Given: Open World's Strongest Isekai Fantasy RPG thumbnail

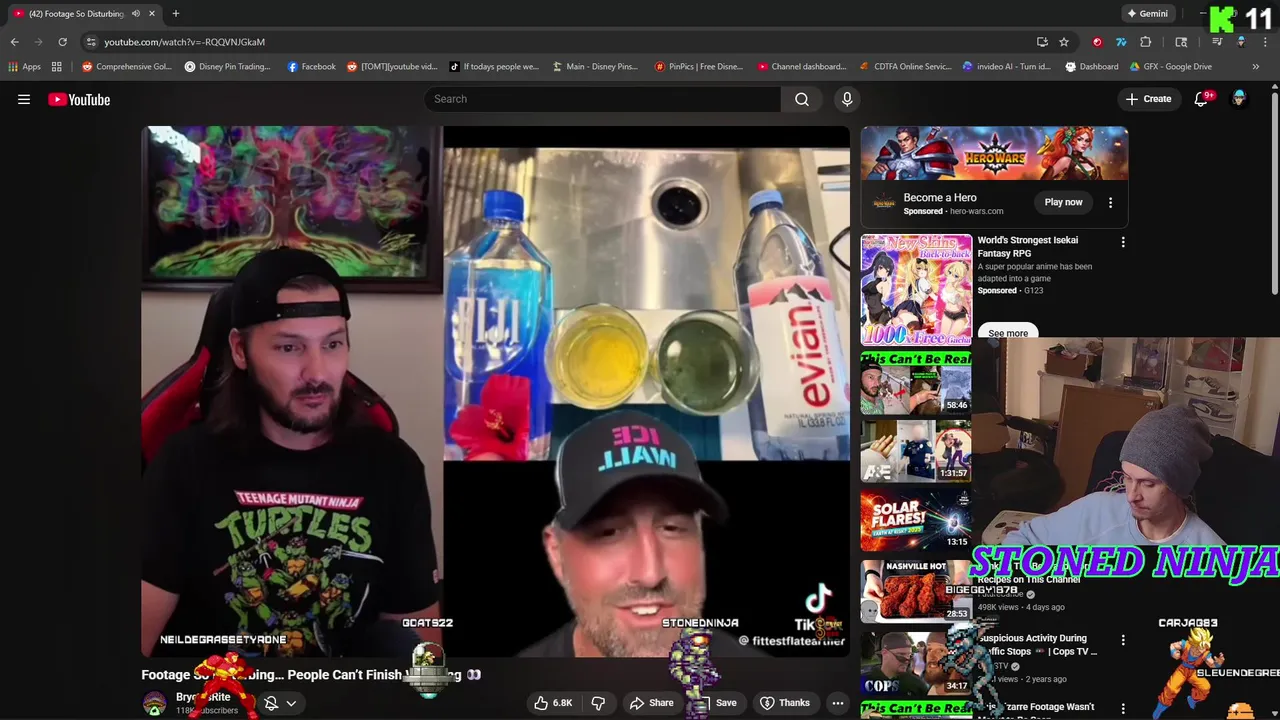Looking at the screenshot, I should pos(916,290).
